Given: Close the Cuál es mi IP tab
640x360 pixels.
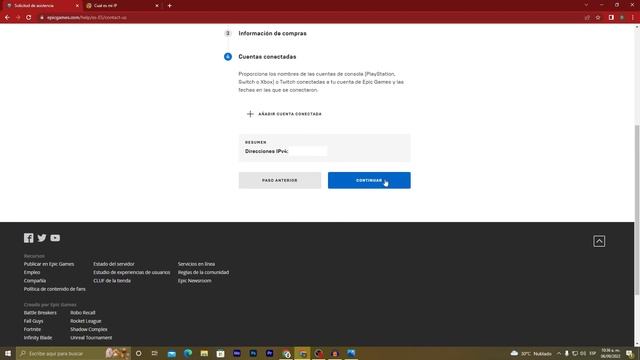Looking at the screenshot, I should [157, 6].
